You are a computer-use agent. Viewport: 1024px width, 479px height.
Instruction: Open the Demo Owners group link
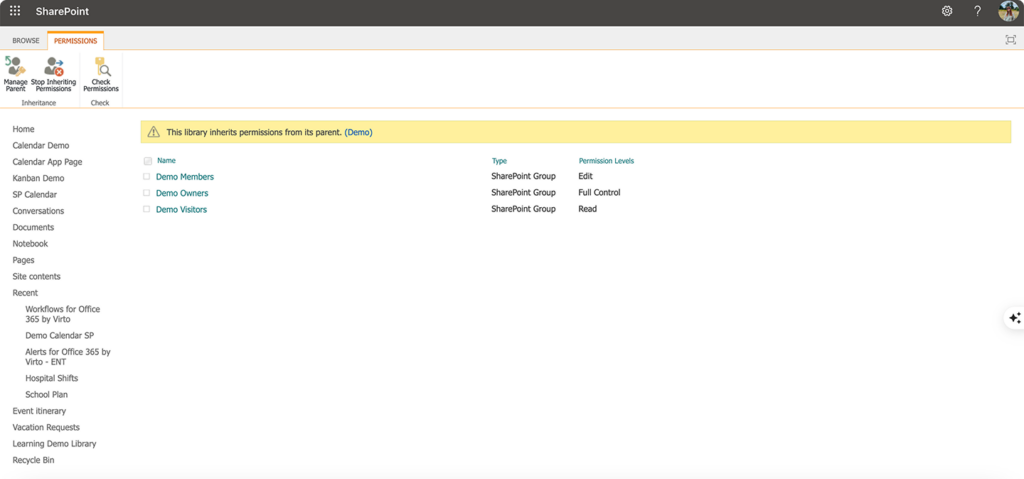tap(182, 193)
